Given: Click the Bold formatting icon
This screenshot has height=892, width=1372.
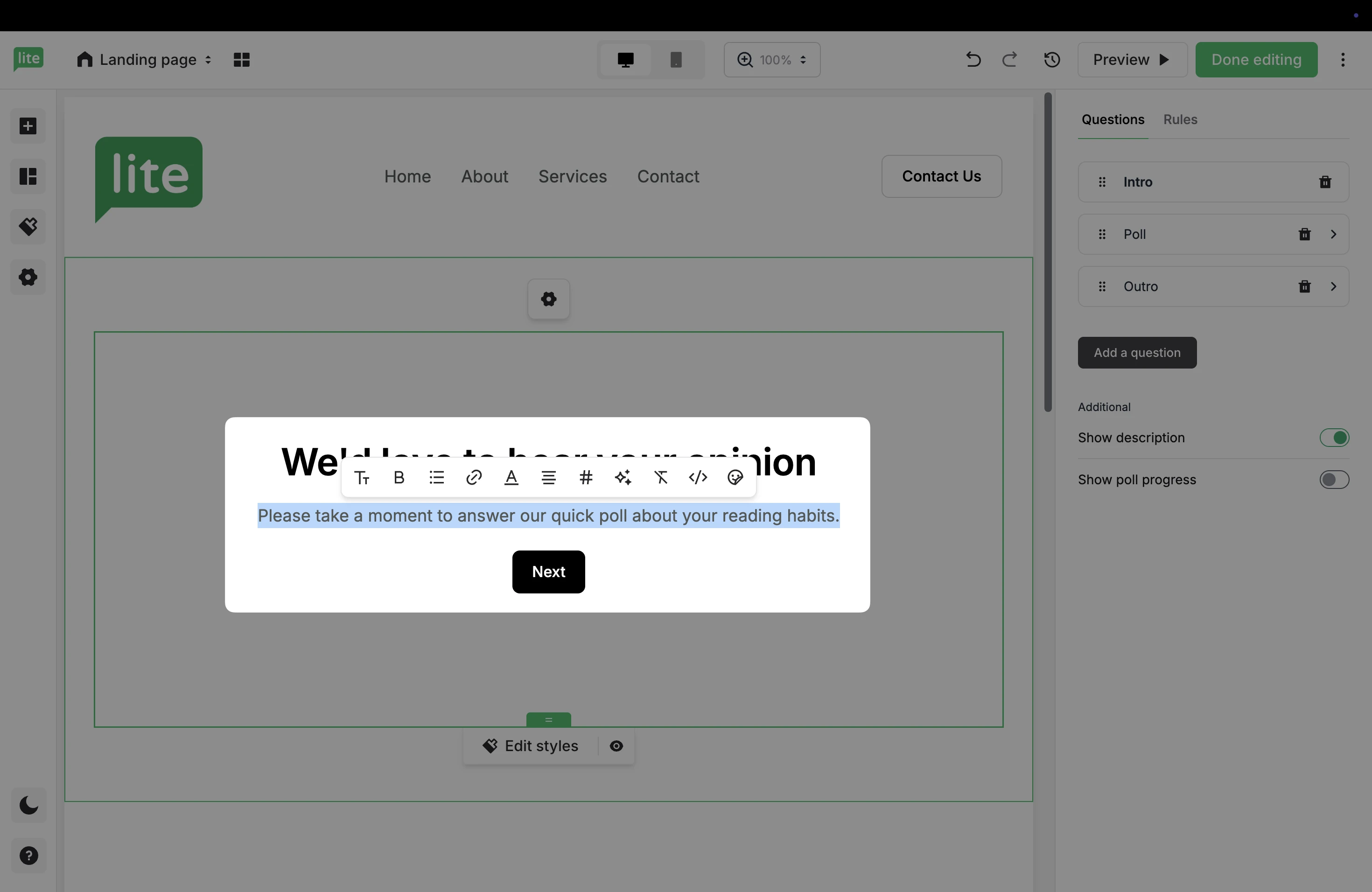Looking at the screenshot, I should click(x=399, y=477).
